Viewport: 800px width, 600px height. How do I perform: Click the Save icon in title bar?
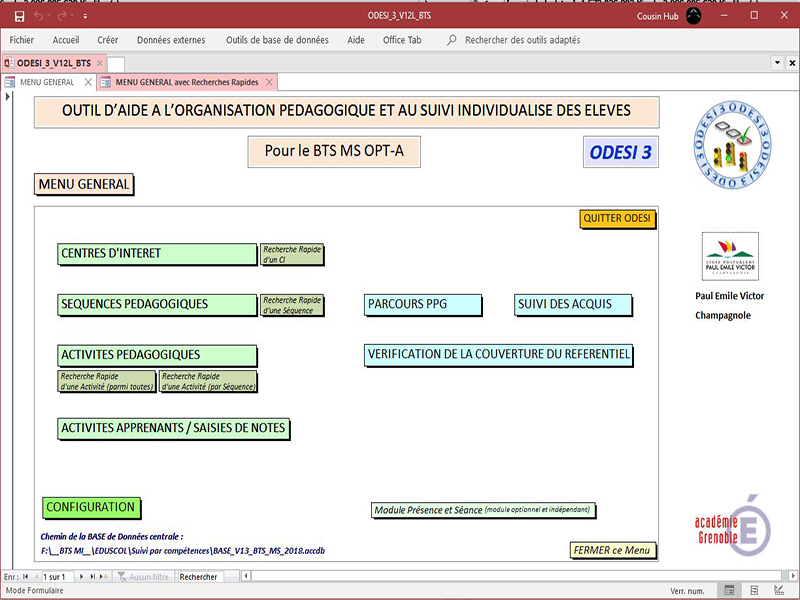[x=19, y=16]
